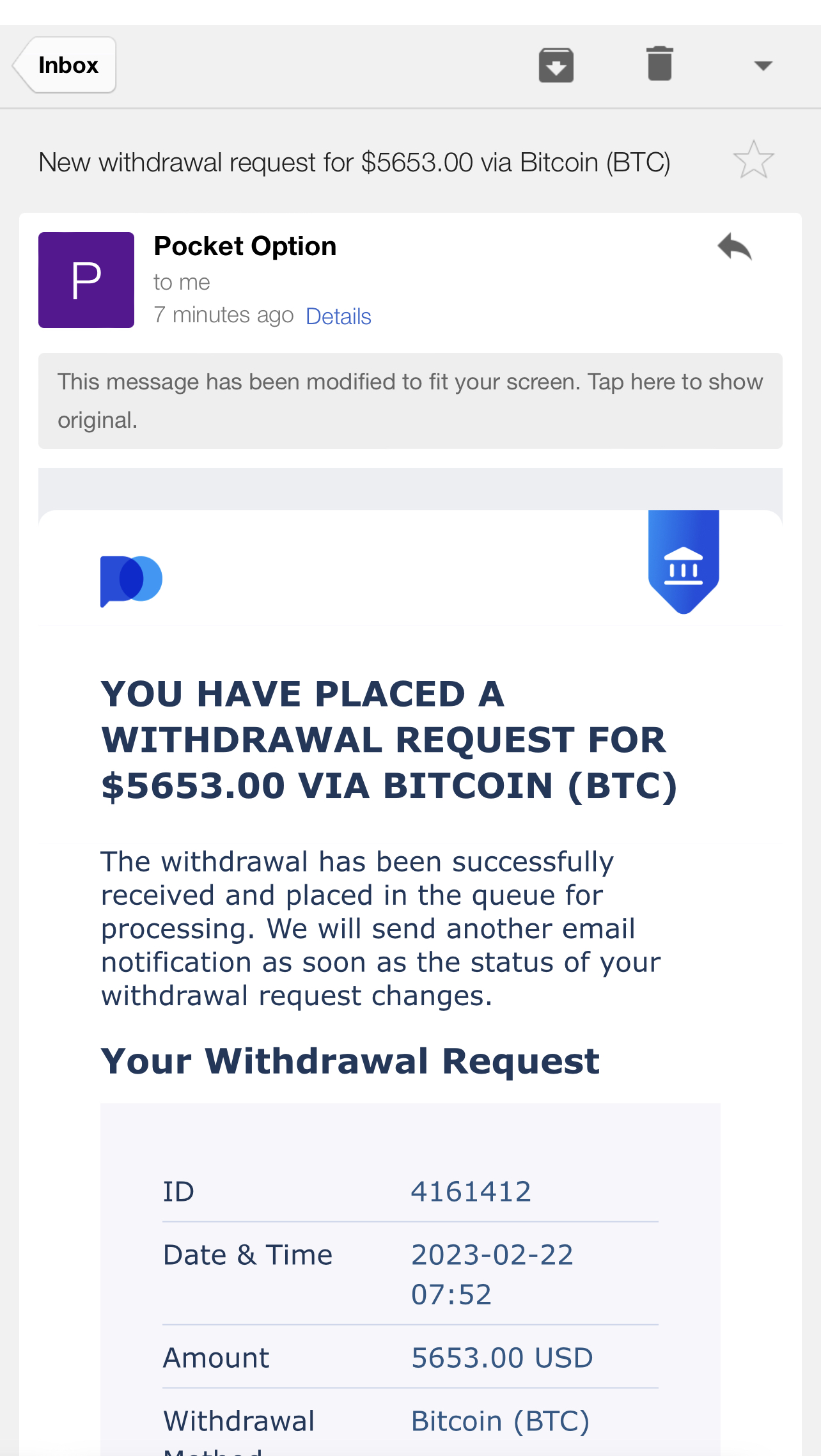Open sender Details link
The image size is (821, 1456).
point(338,317)
